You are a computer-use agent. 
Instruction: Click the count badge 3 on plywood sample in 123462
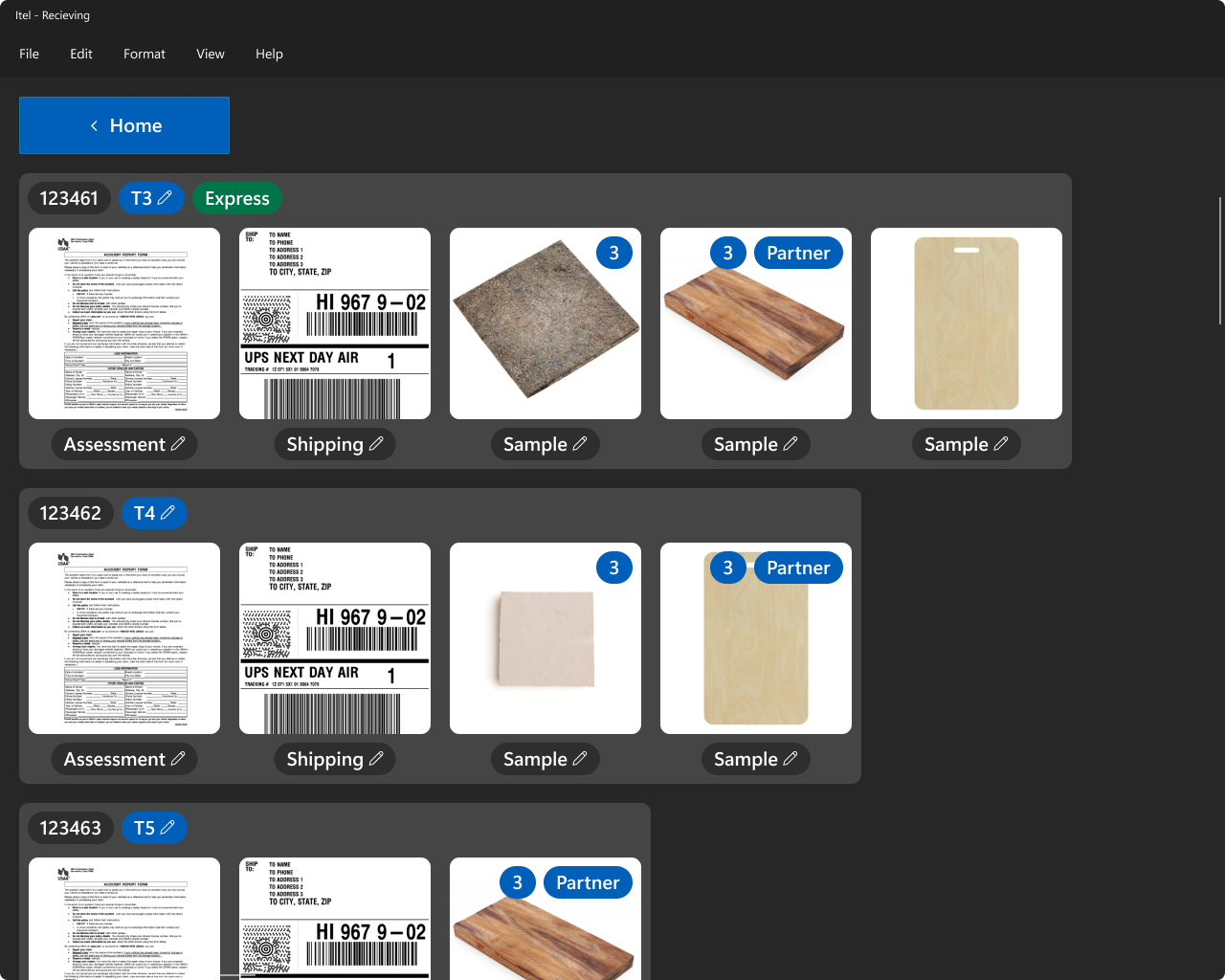tap(728, 568)
